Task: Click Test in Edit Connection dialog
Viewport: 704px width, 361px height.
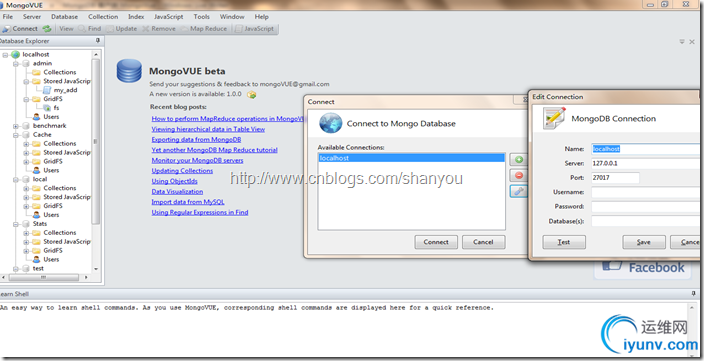Action: (x=564, y=242)
